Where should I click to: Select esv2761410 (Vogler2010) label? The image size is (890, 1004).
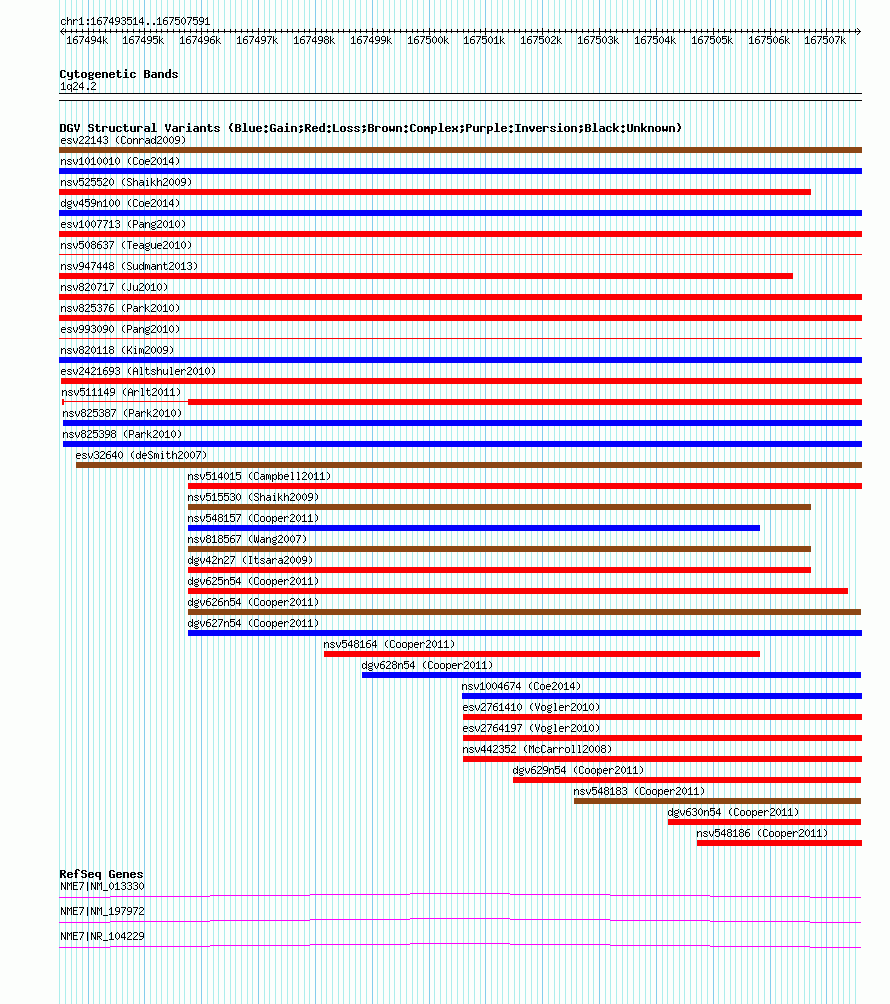[531, 708]
